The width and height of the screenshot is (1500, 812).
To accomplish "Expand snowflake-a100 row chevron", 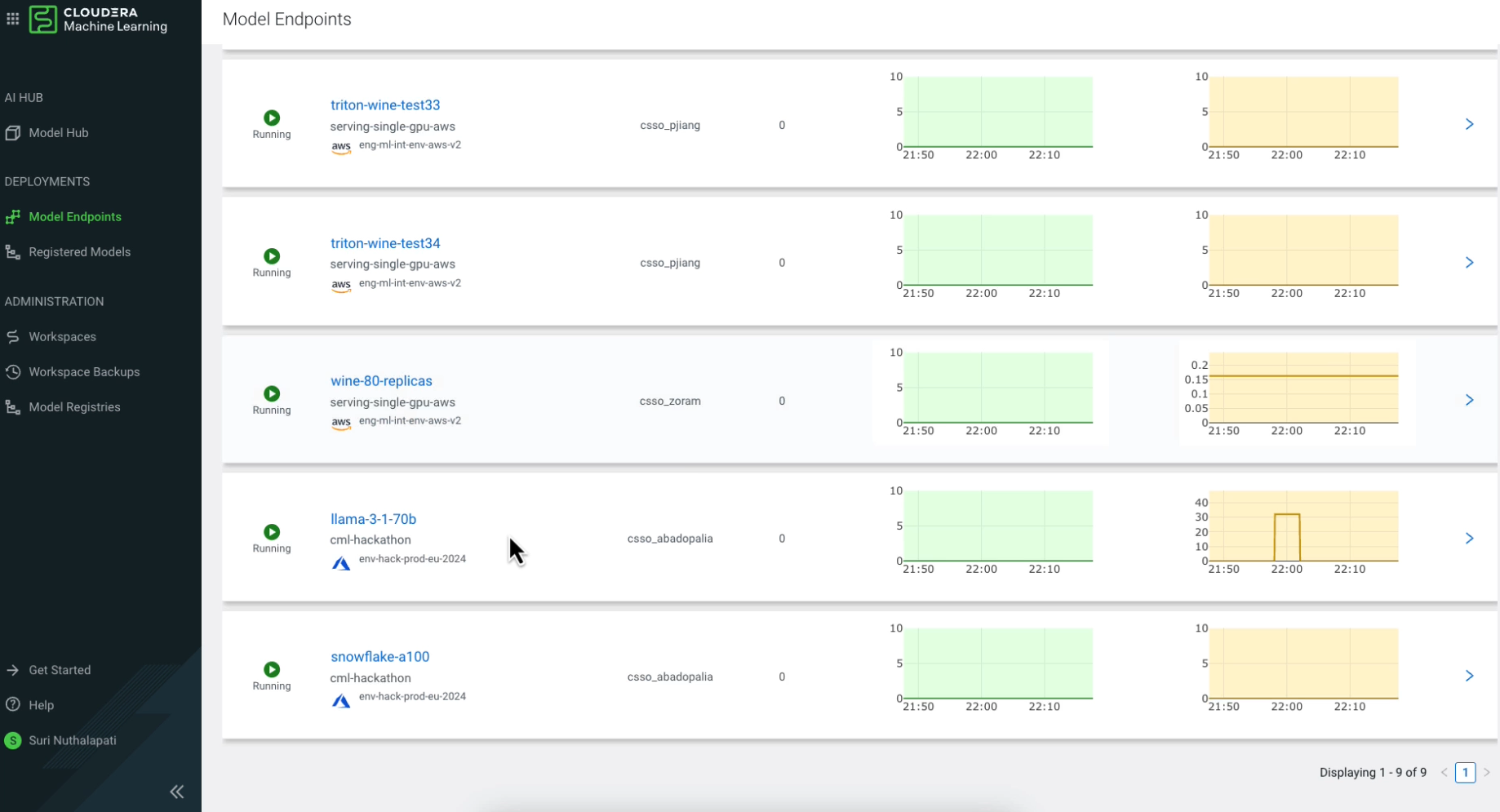I will [x=1469, y=676].
